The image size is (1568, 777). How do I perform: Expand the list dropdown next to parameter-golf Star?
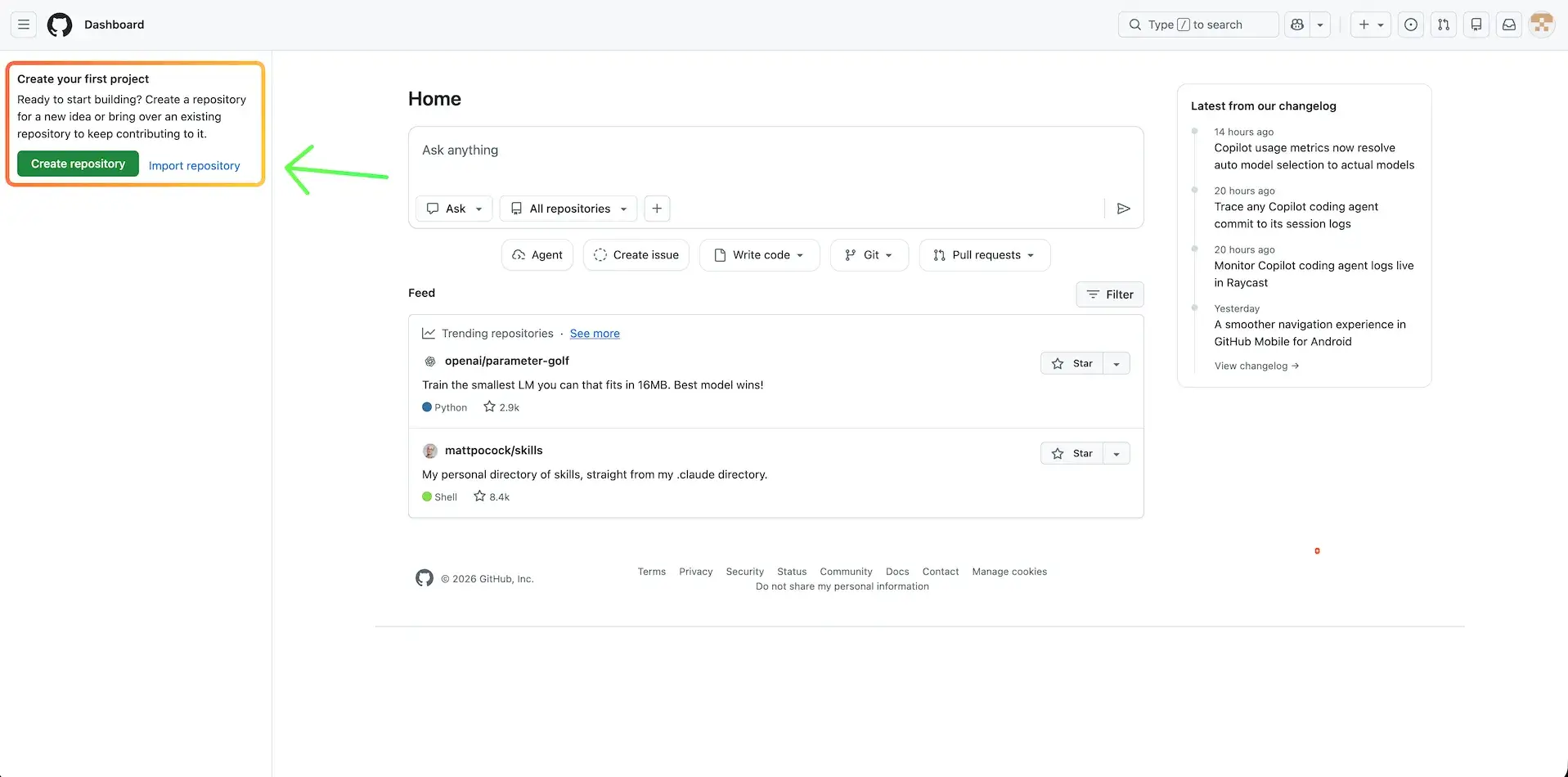(1116, 363)
